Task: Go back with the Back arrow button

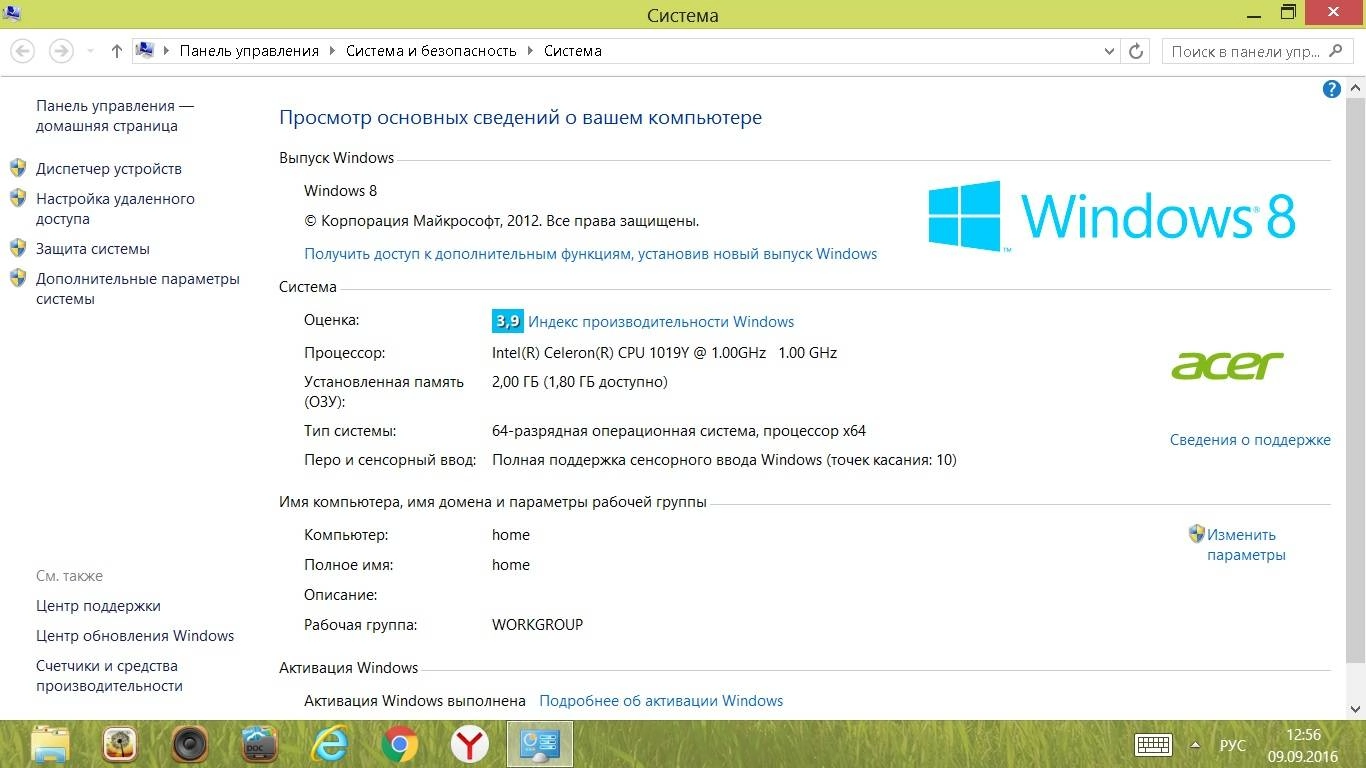Action: 22,50
